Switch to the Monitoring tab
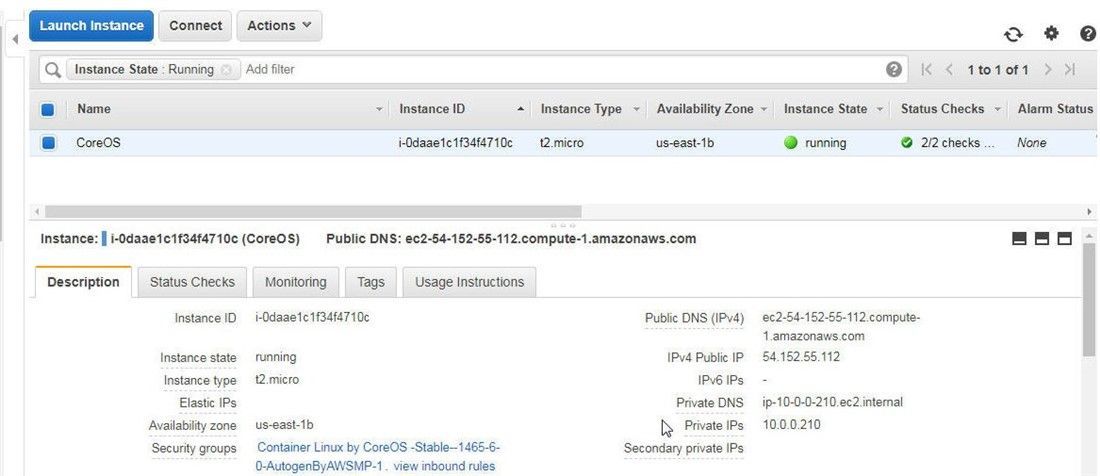Screen dimensions: 1100x476 [295, 282]
